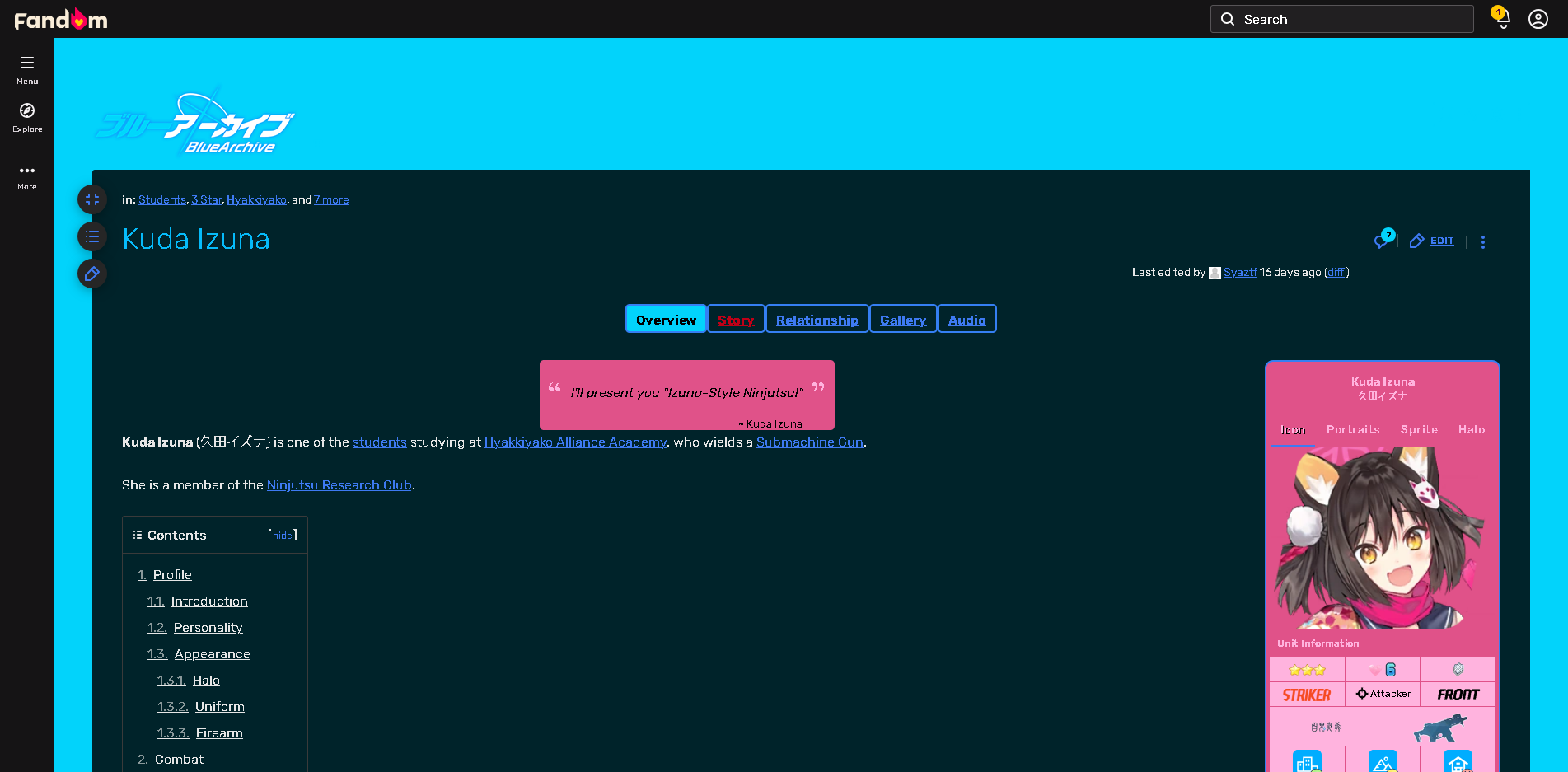Open the notifications bell
This screenshot has width=1568, height=772.
click(1502, 18)
